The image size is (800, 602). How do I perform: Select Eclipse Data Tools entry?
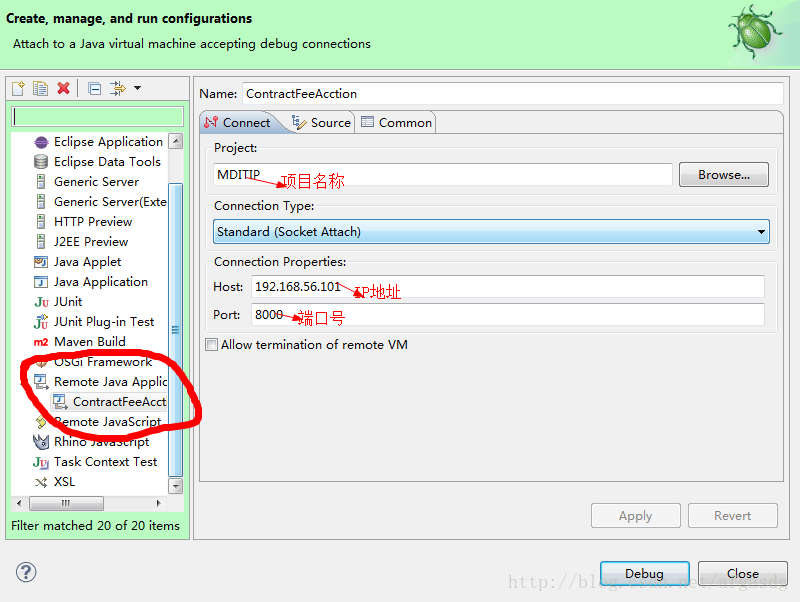[x=107, y=162]
